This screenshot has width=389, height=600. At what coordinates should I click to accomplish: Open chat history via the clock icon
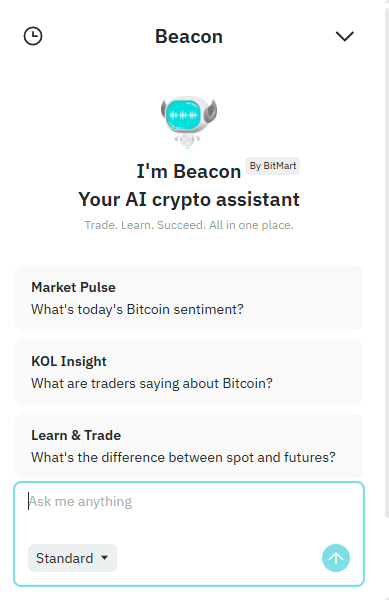click(33, 36)
